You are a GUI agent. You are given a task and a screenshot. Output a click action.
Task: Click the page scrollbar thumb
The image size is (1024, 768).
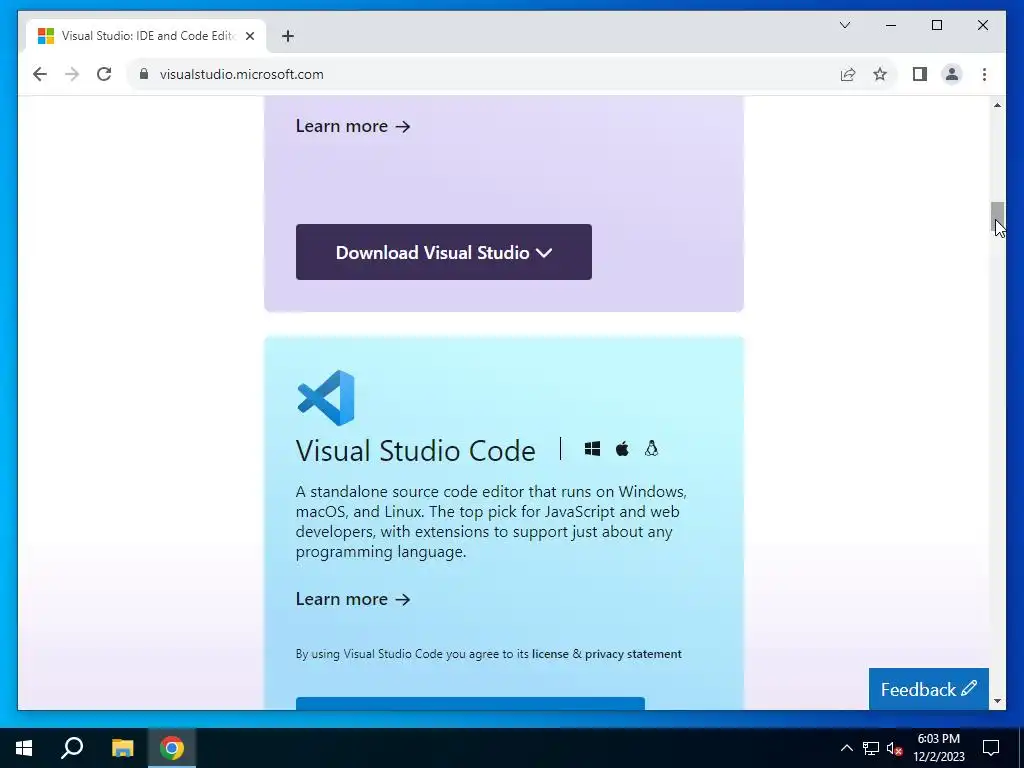[997, 217]
